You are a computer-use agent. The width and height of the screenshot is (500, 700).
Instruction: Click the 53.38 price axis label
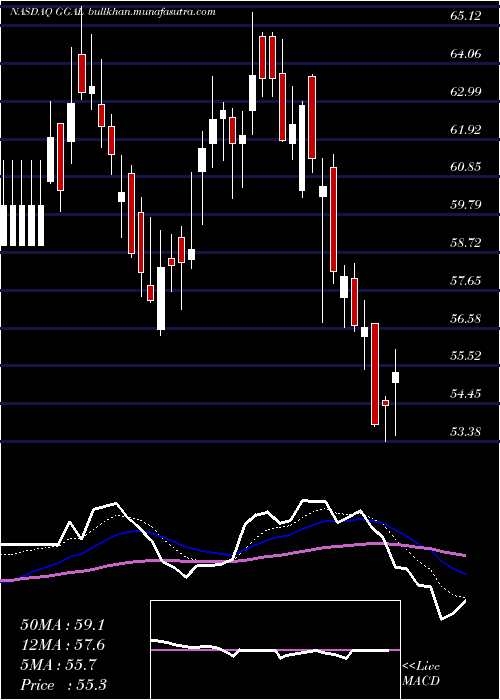pos(466,432)
